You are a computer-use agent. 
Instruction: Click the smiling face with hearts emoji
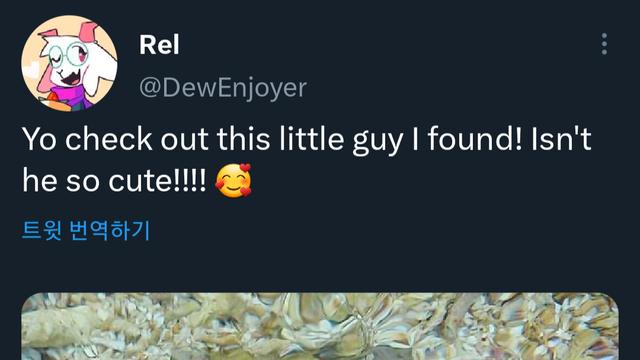(233, 180)
